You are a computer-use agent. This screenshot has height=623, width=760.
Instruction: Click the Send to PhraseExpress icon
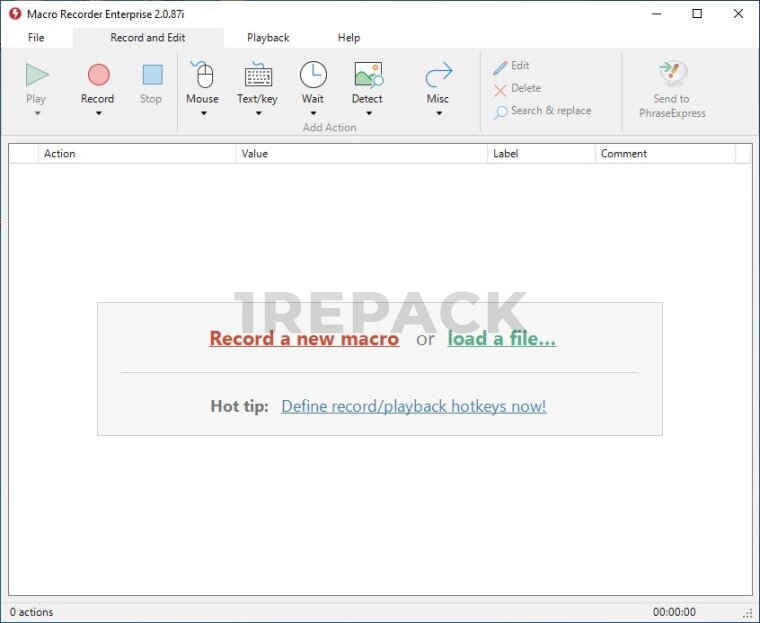[672, 74]
